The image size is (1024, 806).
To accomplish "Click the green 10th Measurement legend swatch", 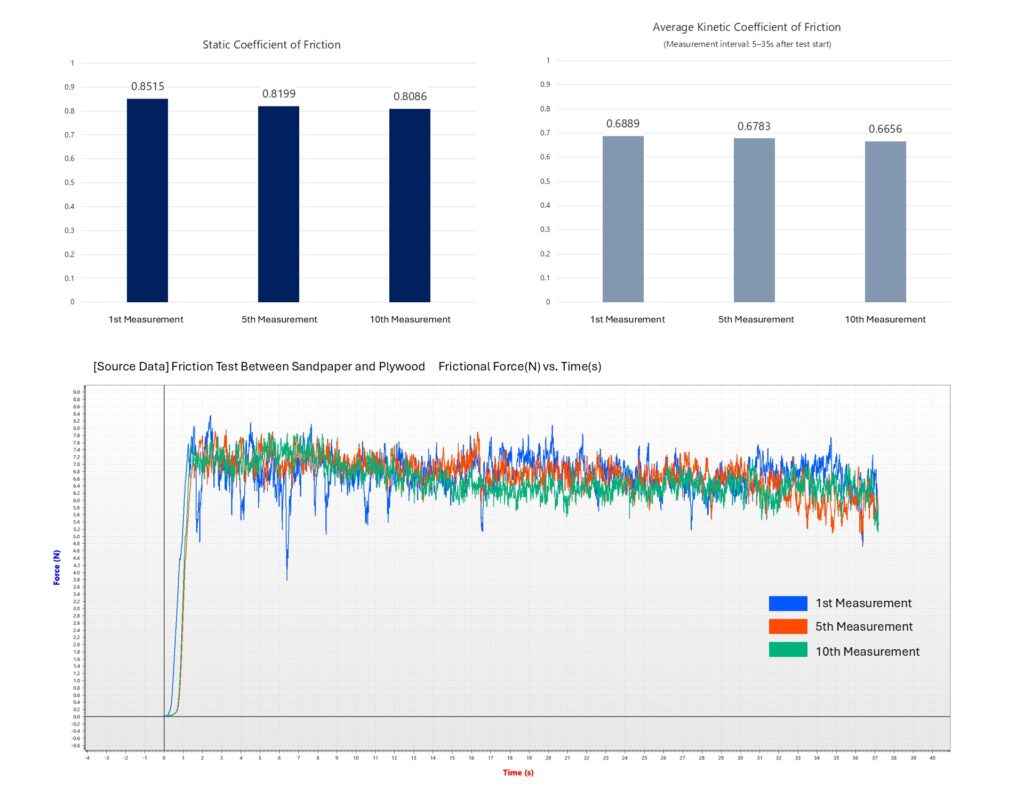I will [x=787, y=650].
